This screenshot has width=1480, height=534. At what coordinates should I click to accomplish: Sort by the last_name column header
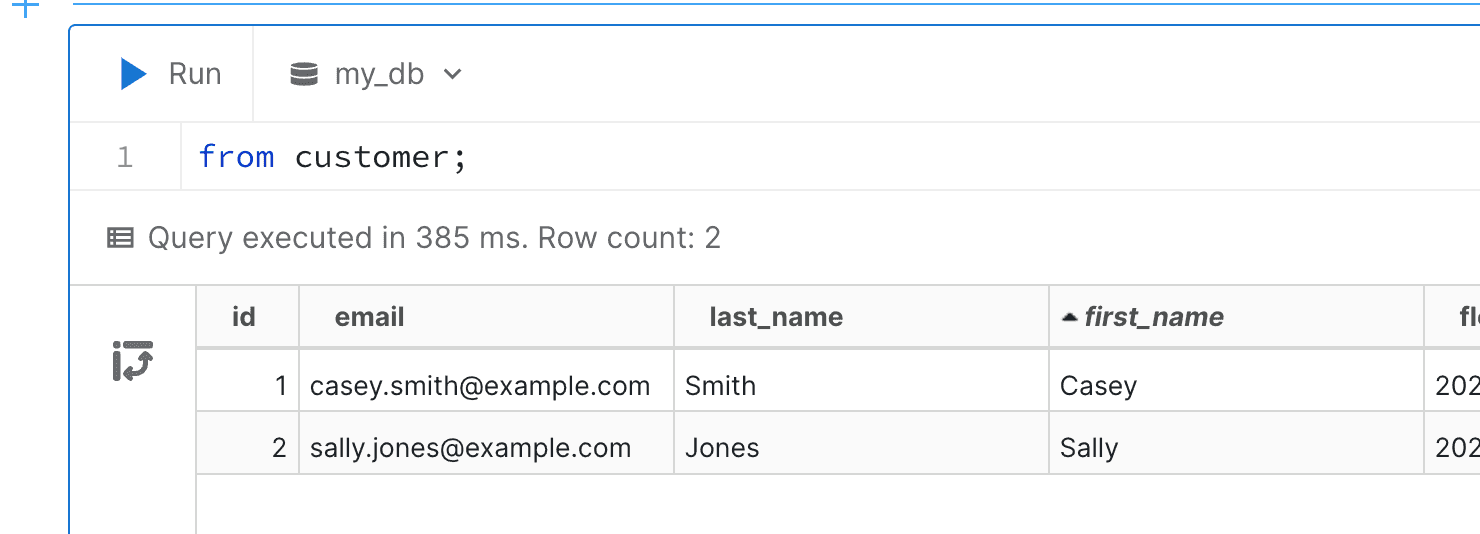point(776,317)
